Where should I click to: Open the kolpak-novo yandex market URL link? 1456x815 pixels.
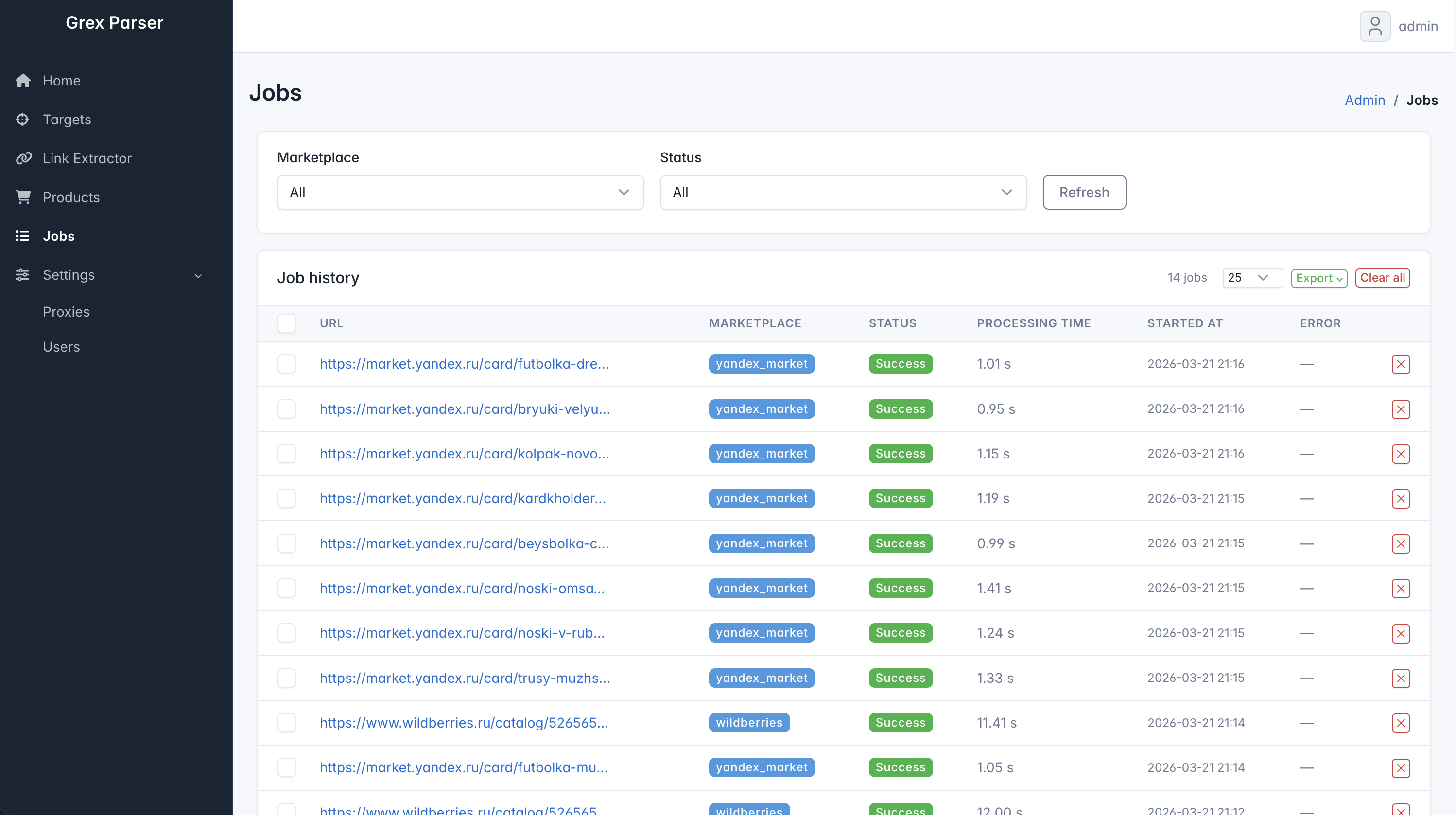tap(464, 454)
